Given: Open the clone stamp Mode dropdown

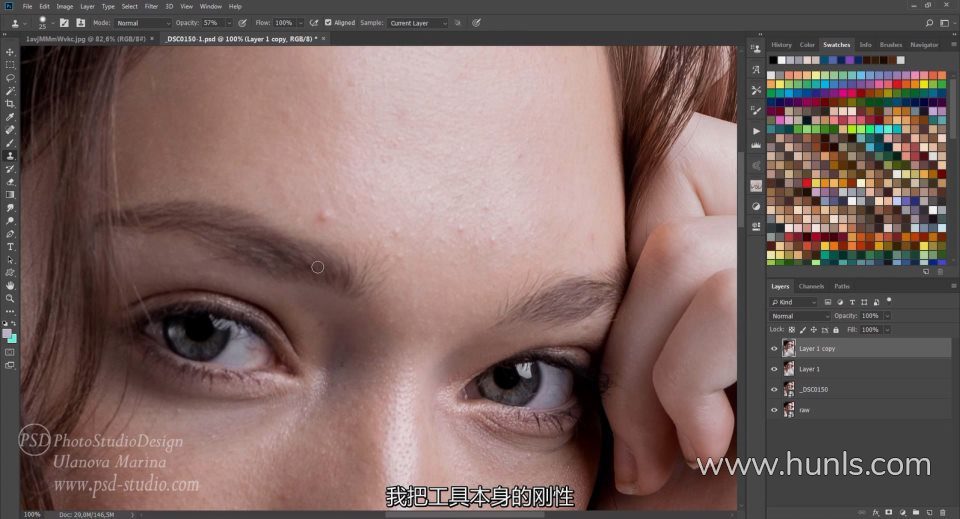Looking at the screenshot, I should (143, 23).
